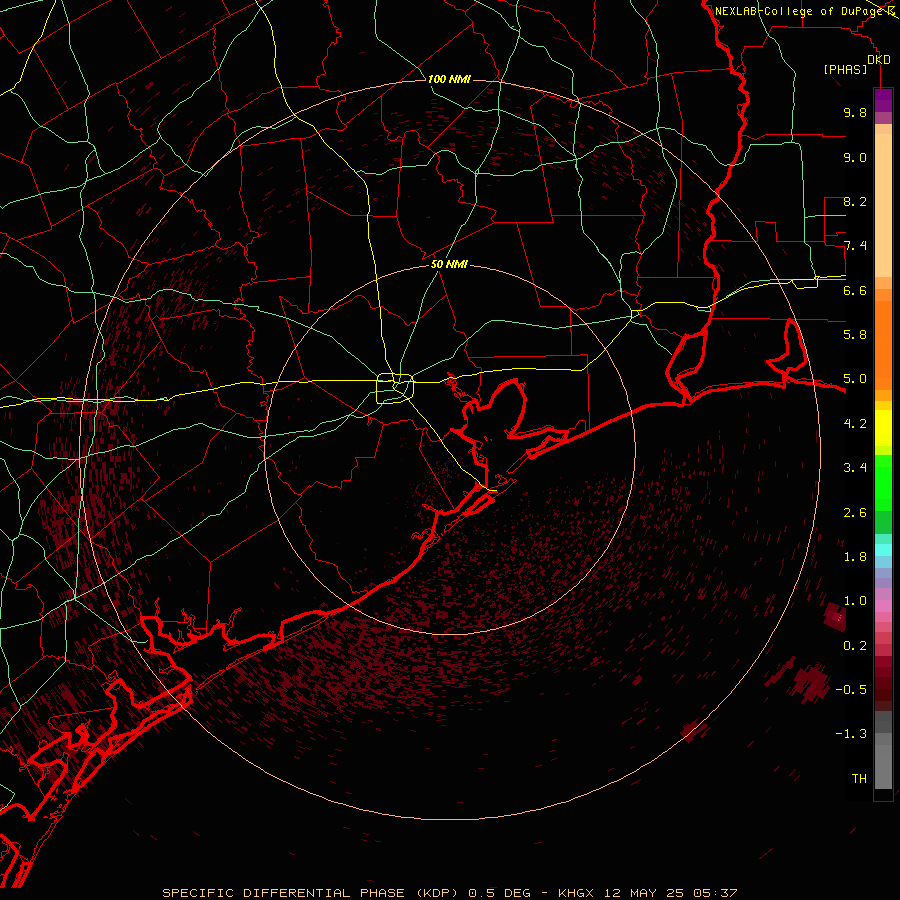
Task: Click the 4.2 legend value
Action: [855, 424]
